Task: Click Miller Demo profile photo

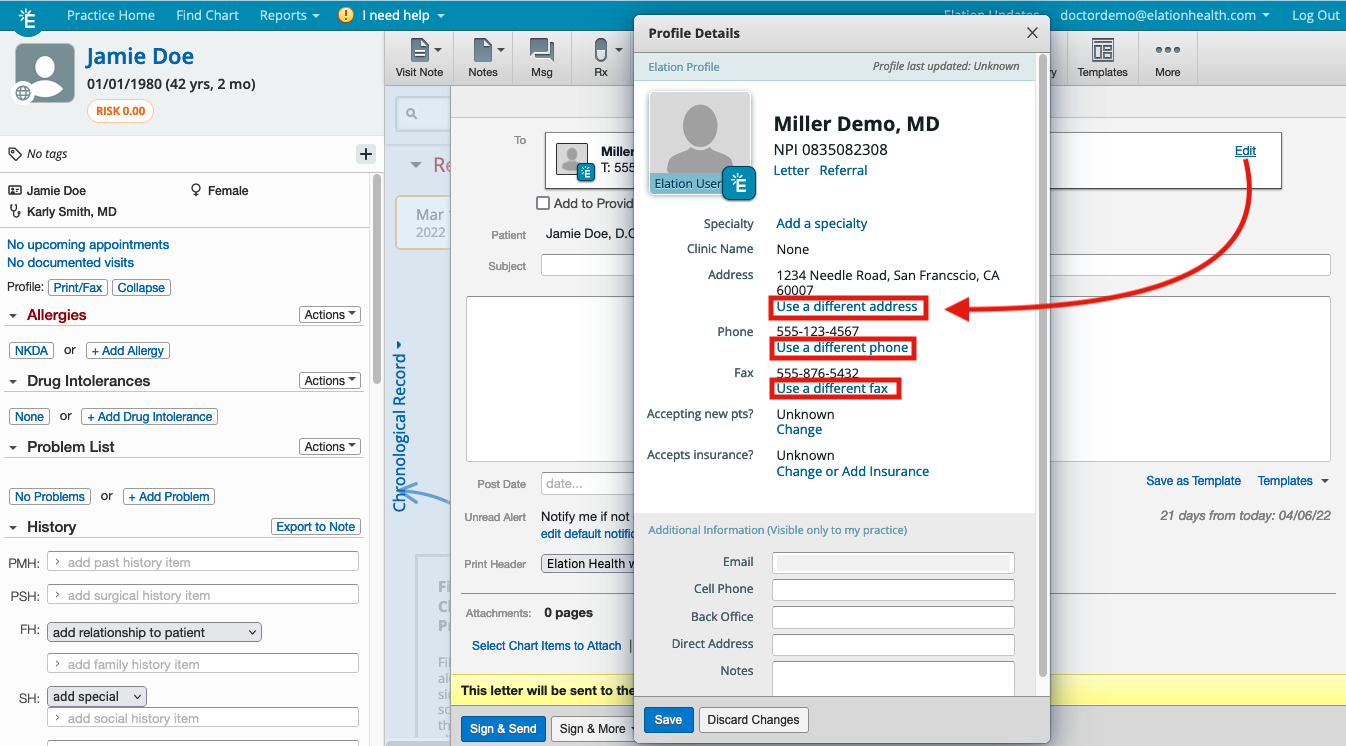Action: click(x=700, y=142)
